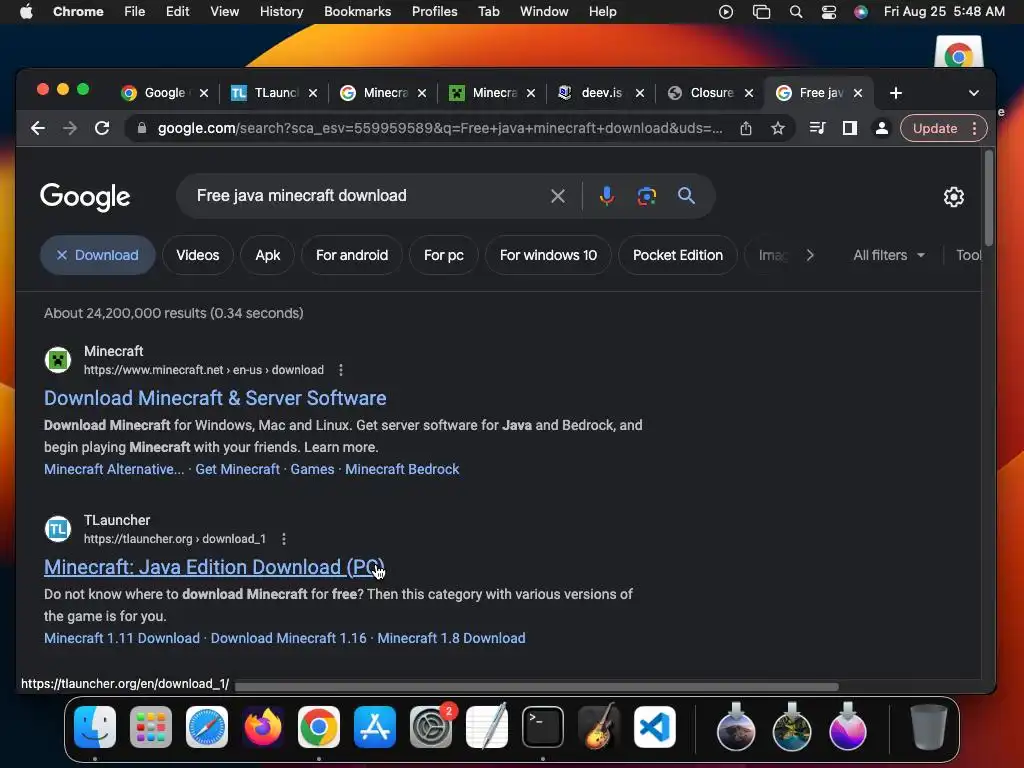Viewport: 1024px width, 768px height.
Task: Open the Minecraft 1.11 Download sitelink
Action: pos(122,639)
